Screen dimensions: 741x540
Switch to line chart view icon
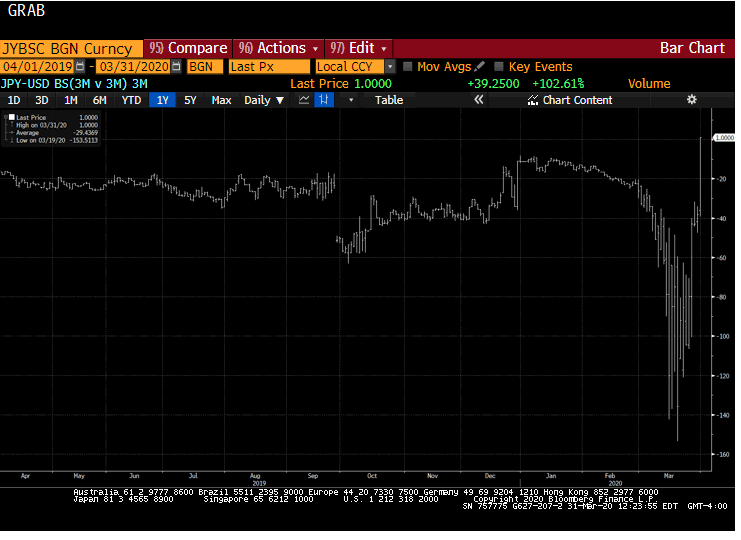(304, 100)
